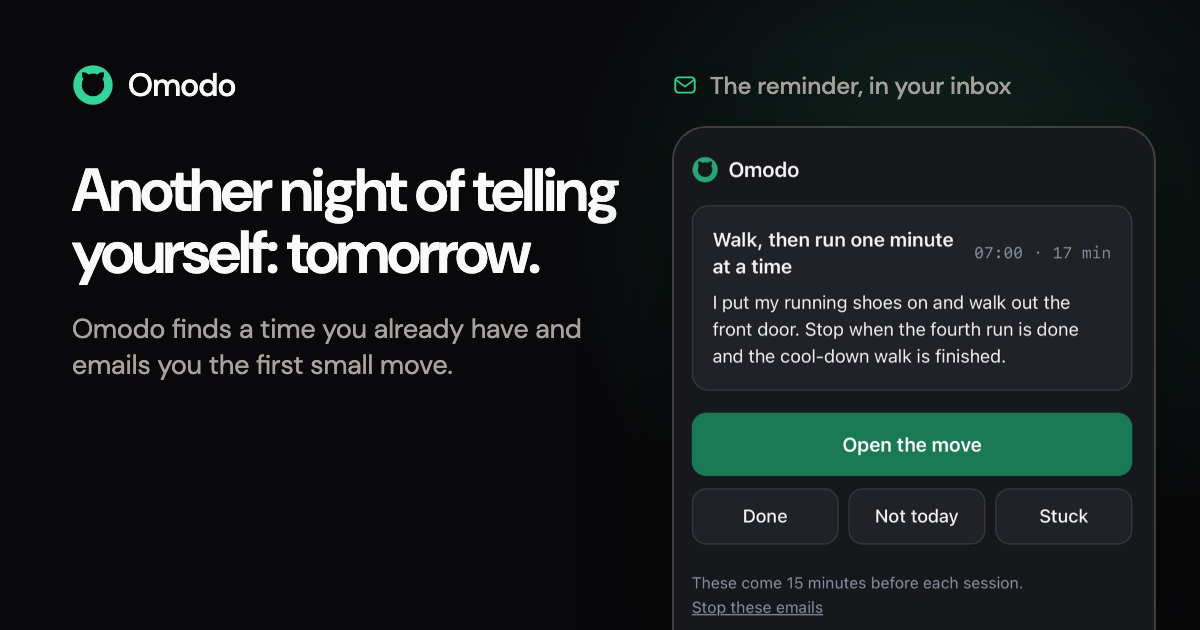Image resolution: width=1200 pixels, height=630 pixels.
Task: Open the move with the green button
Action: tap(912, 445)
